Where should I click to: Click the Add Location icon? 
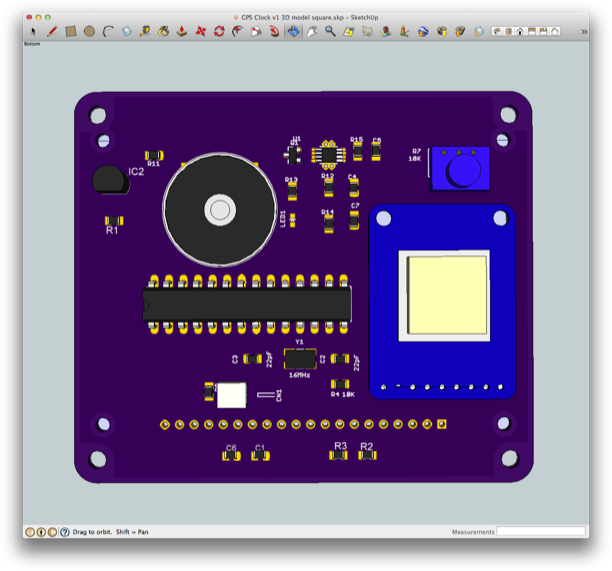[x=349, y=31]
